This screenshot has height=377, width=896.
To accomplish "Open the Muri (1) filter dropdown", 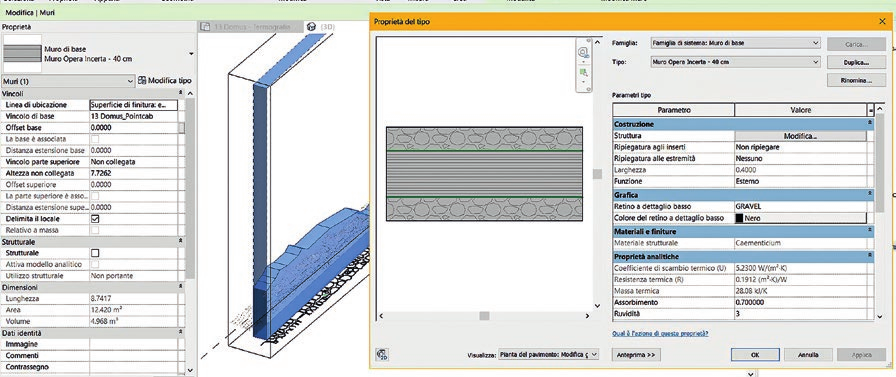I will (x=68, y=82).
